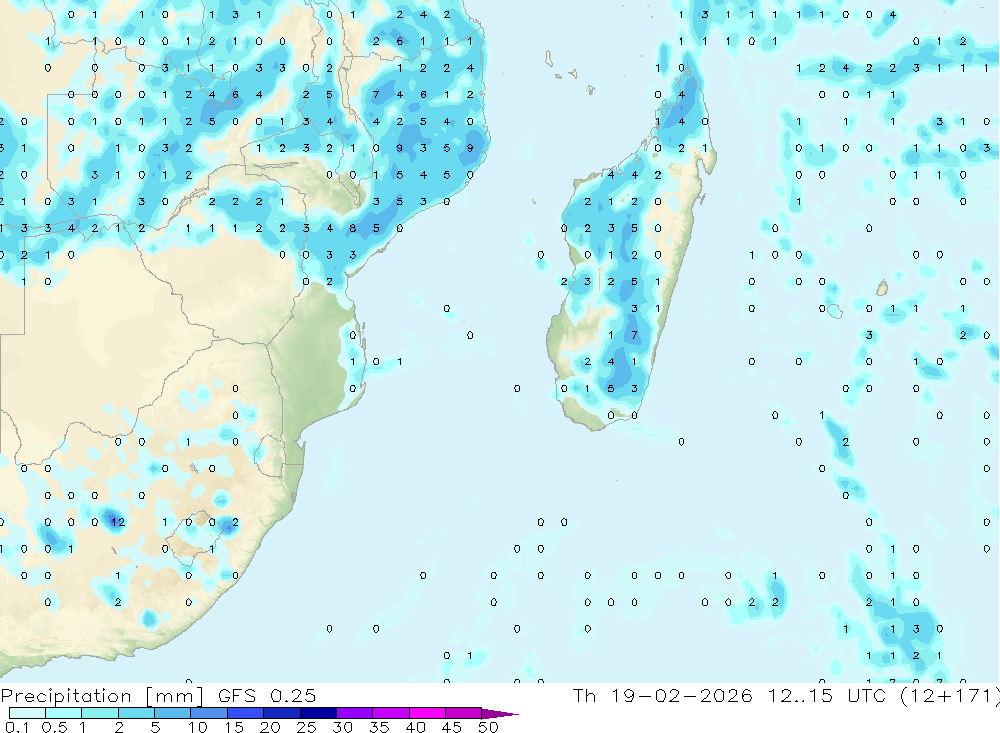
Task: Select the legend label "50"
Action: click(489, 727)
